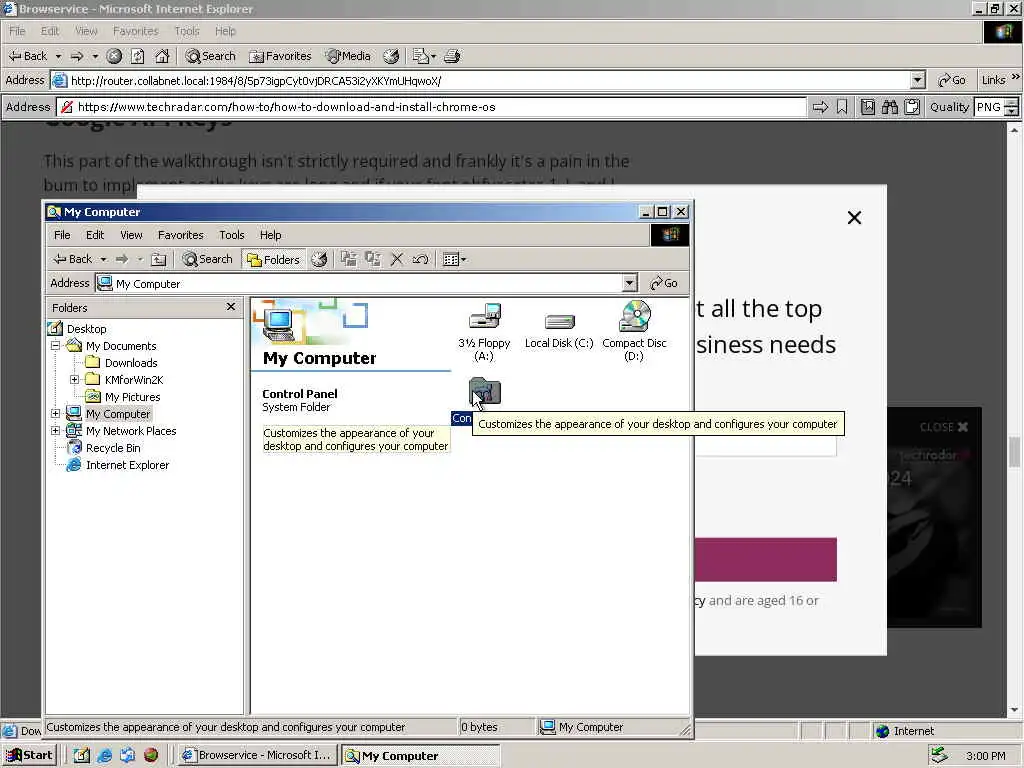Open the Internet Explorer address bar dropdown
The image size is (1024, 768).
[918, 80]
